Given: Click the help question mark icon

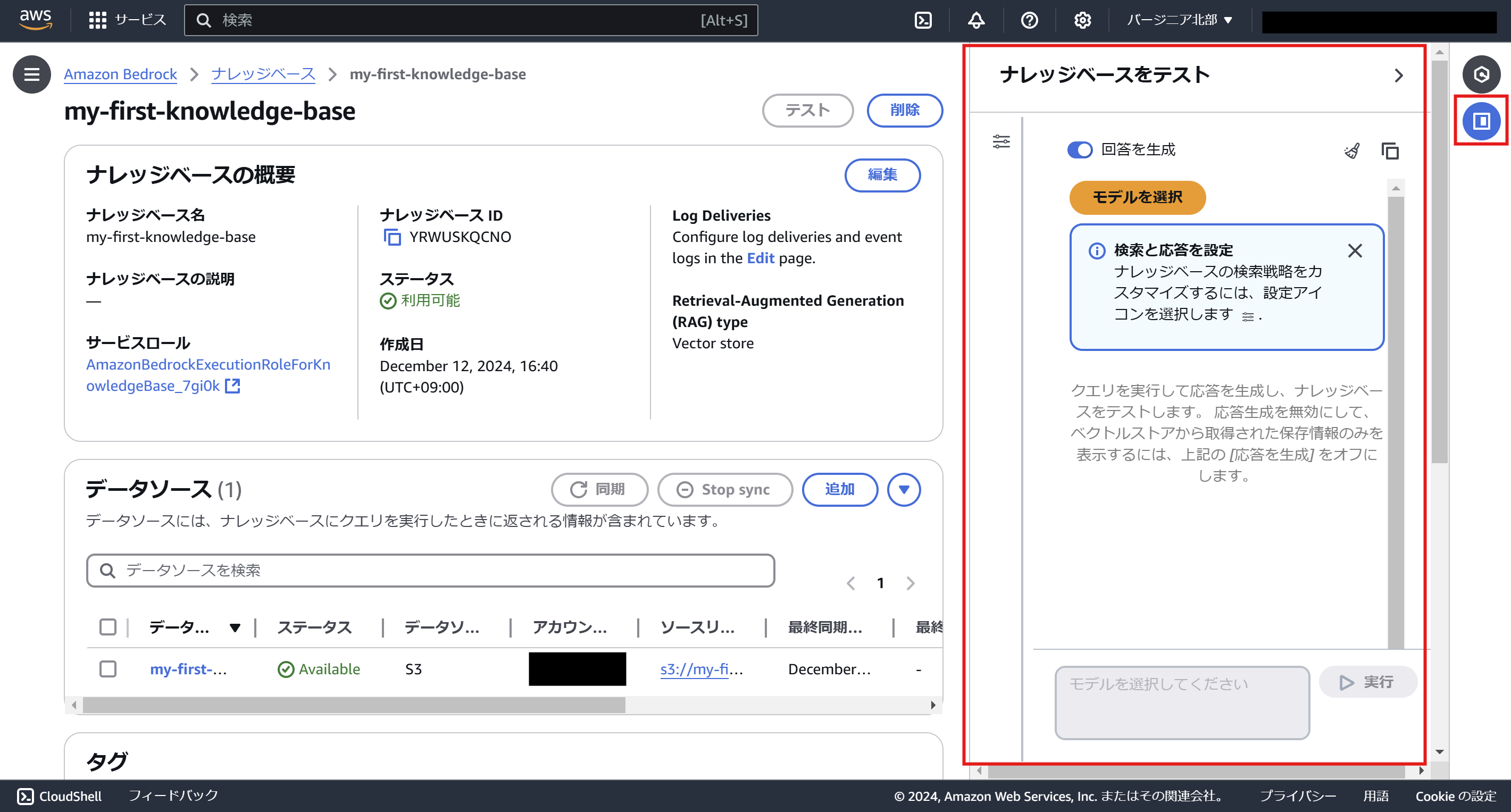Looking at the screenshot, I should click(x=1030, y=21).
